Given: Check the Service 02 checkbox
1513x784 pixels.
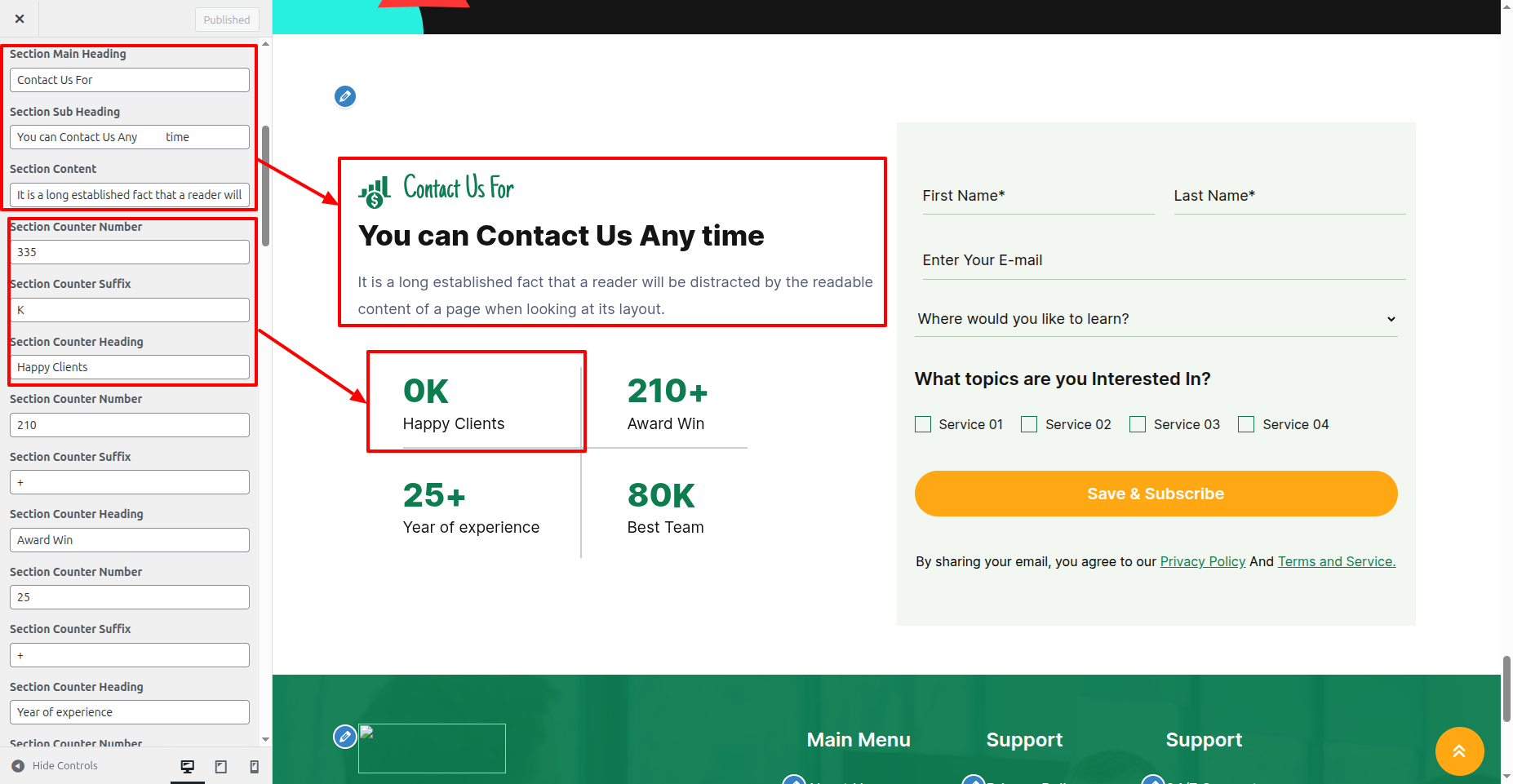Looking at the screenshot, I should pos(1029,424).
